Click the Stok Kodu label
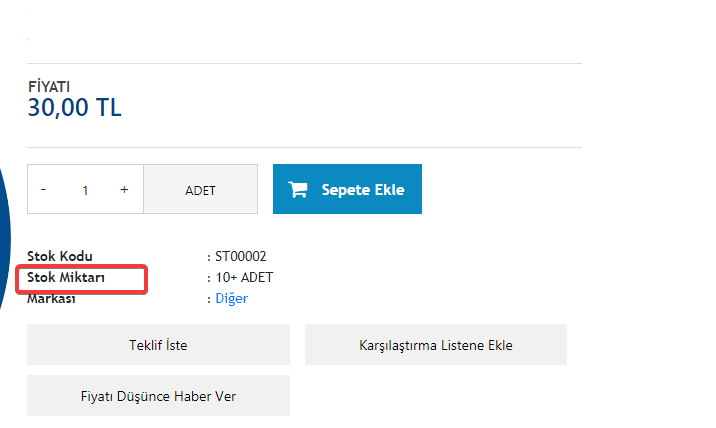The image size is (716, 428). pyautogui.click(x=60, y=256)
